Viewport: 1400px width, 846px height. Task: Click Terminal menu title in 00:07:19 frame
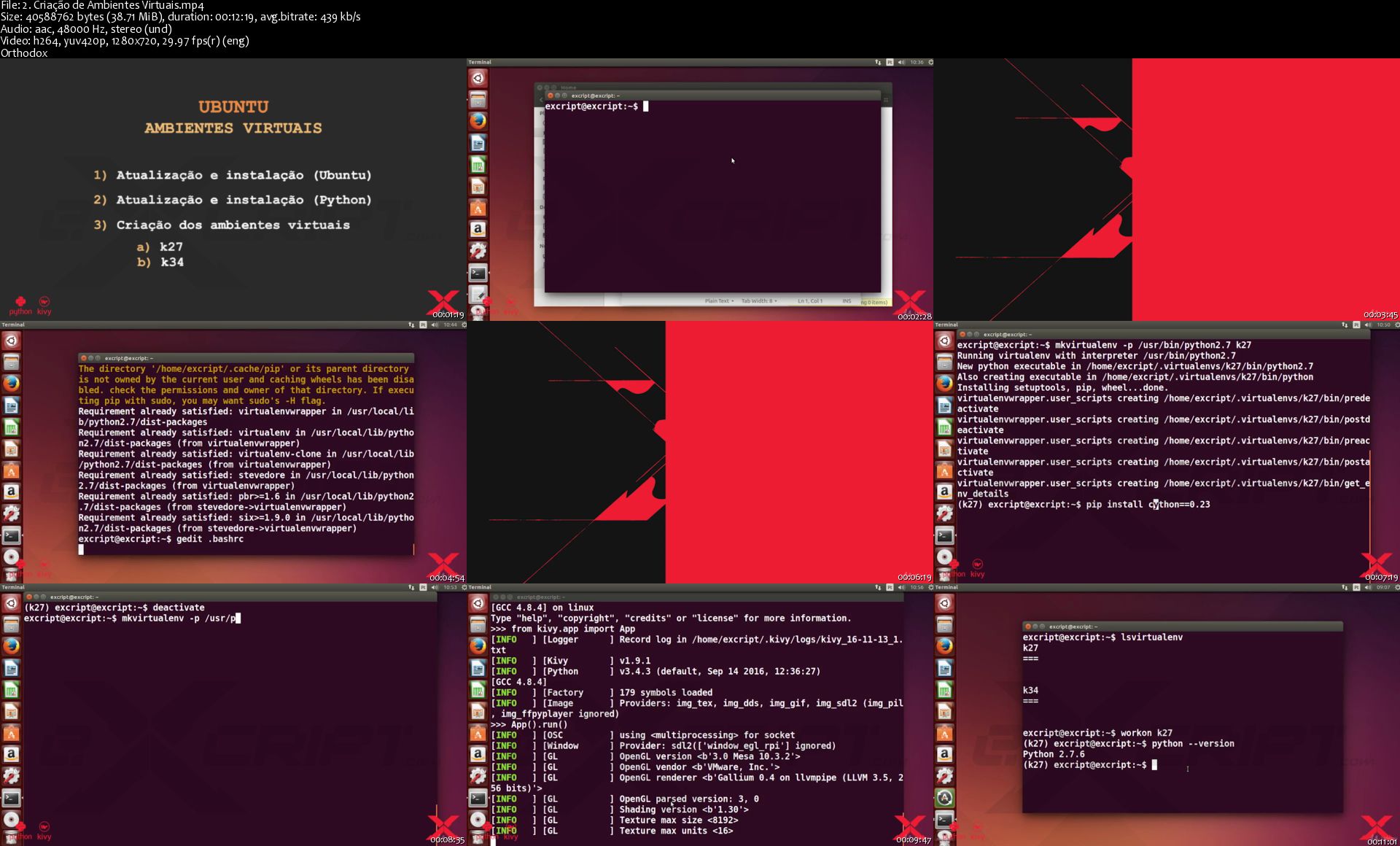tap(946, 325)
